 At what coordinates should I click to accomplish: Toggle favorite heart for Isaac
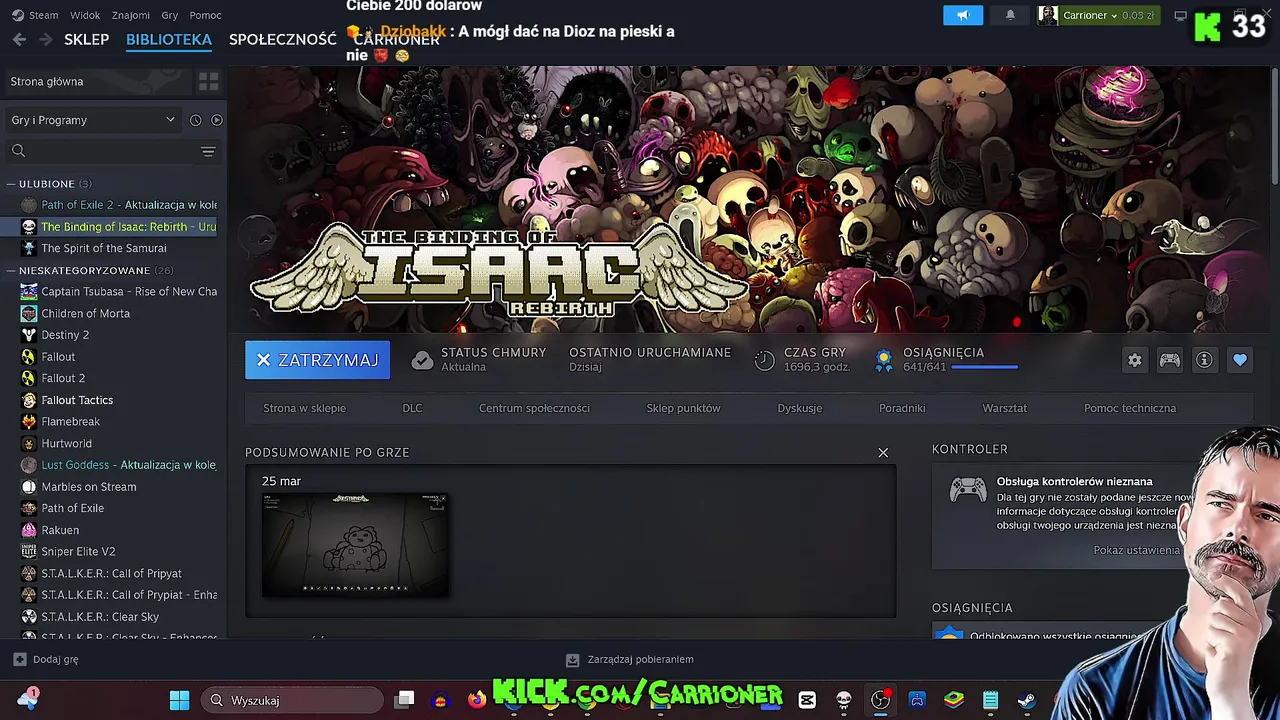1240,360
